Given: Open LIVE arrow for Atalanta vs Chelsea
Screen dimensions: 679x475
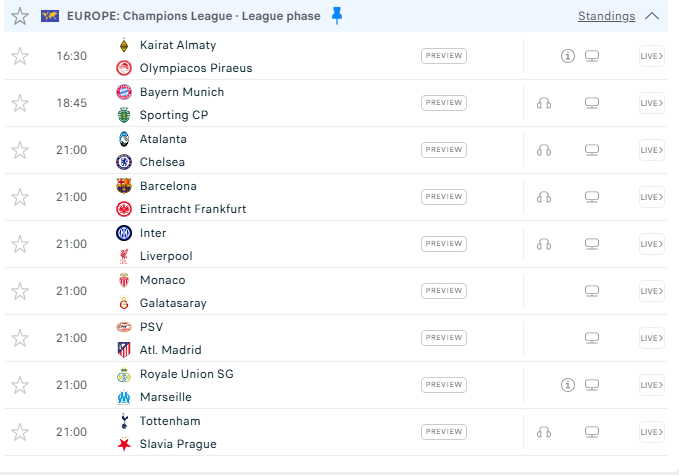Looking at the screenshot, I should [x=651, y=150].
